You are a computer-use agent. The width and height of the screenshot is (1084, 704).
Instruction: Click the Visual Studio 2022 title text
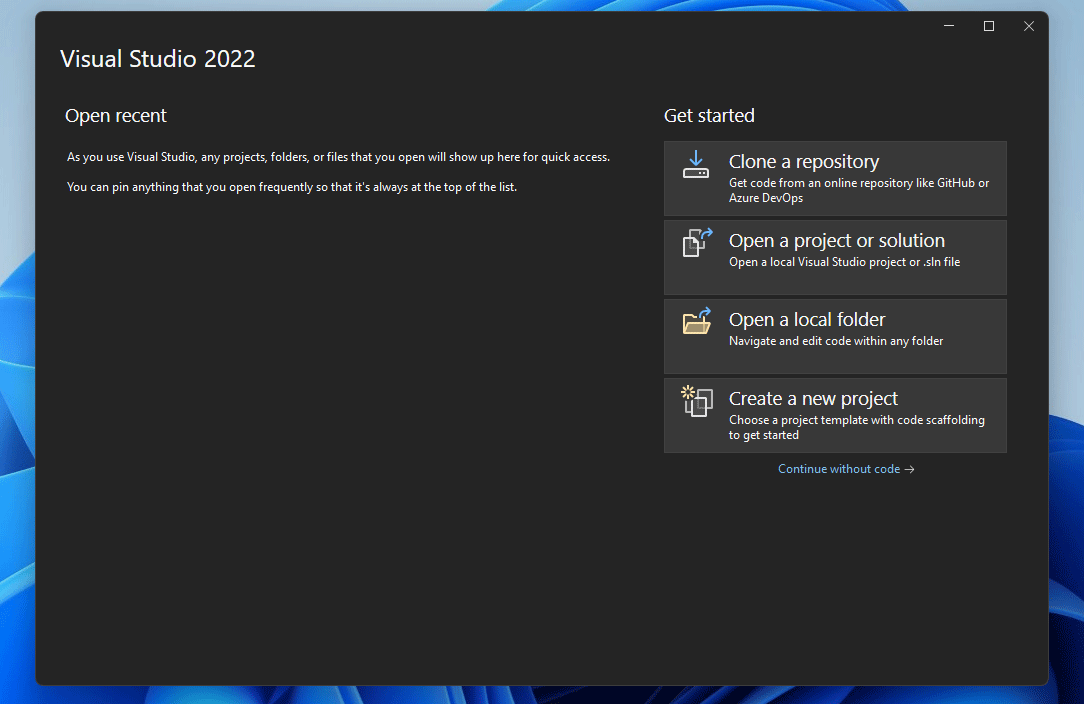tap(158, 59)
